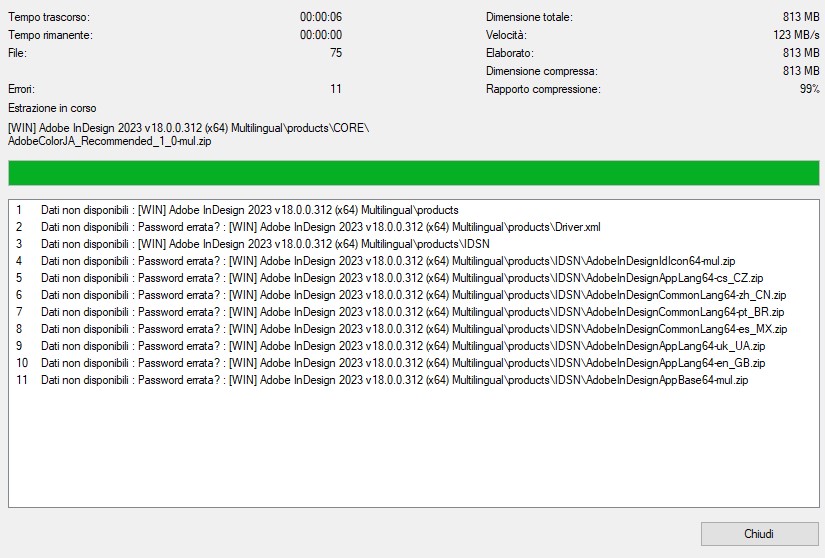This screenshot has height=558, width=825.
Task: Select error row for AdobeInDesignAppLang64-en_GB.zip
Action: click(x=414, y=363)
